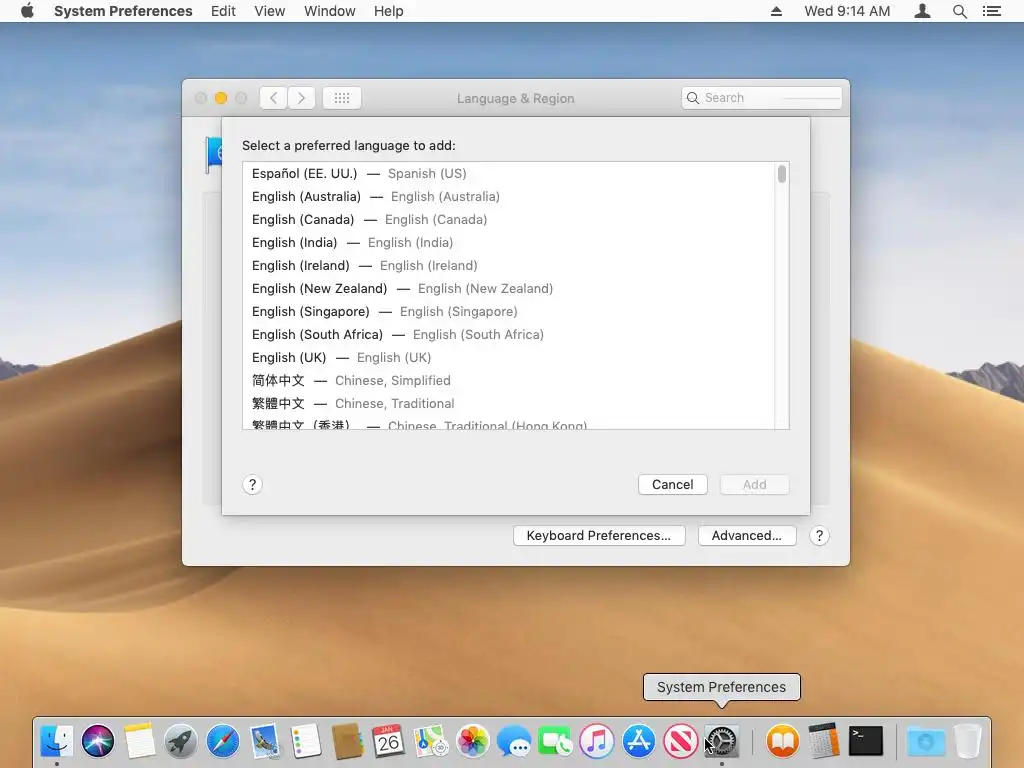The height and width of the screenshot is (768, 1024).
Task: Open the Downloads folder in Dock
Action: pyautogui.click(x=925, y=741)
